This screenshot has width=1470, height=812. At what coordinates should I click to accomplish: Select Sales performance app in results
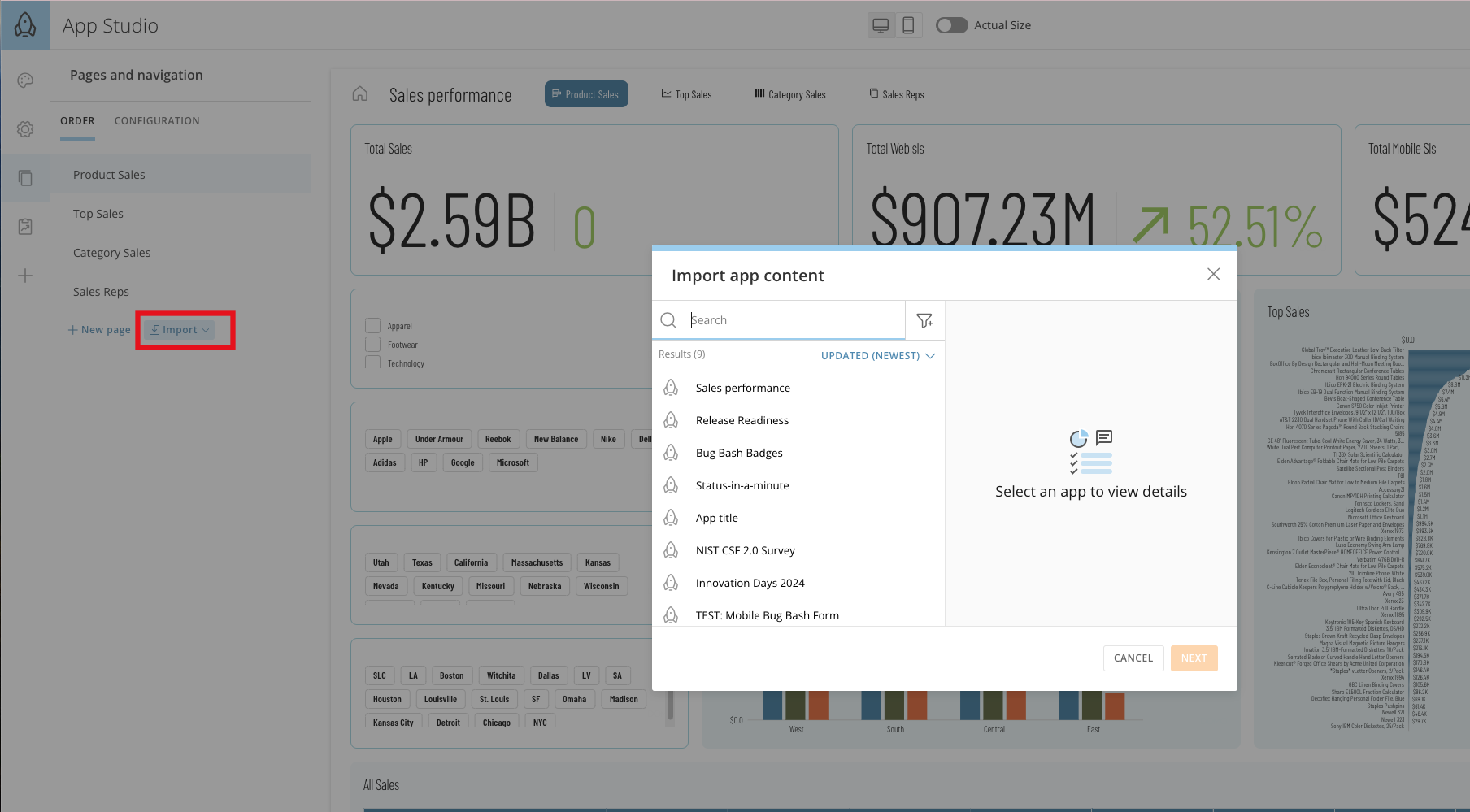click(x=798, y=388)
